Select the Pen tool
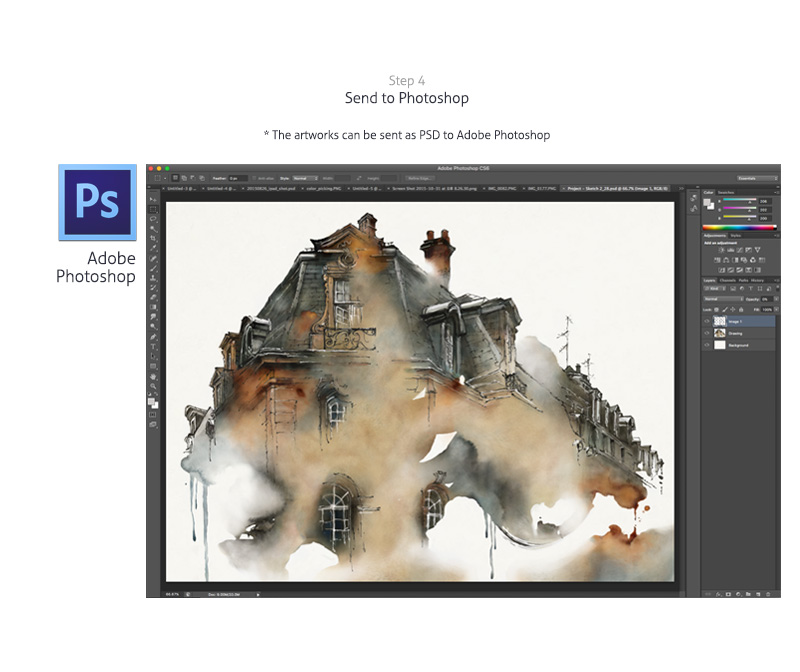 (153, 337)
